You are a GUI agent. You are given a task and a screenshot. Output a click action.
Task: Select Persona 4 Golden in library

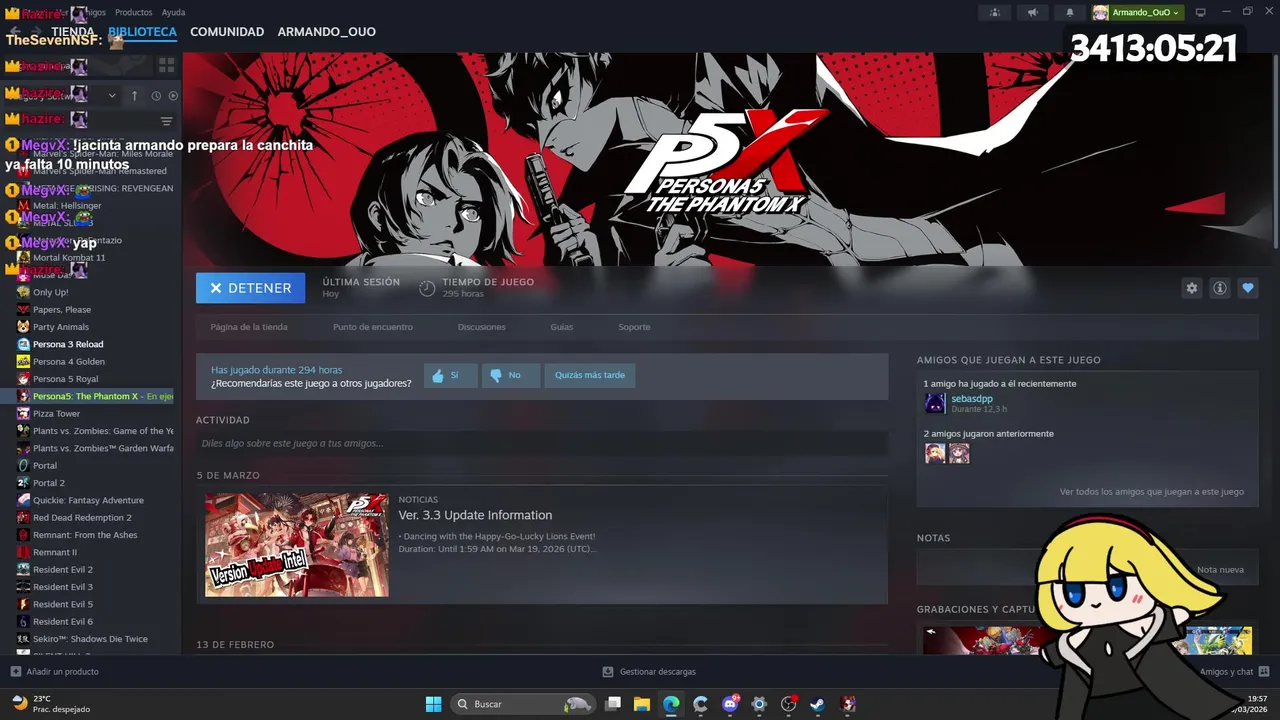(x=69, y=362)
